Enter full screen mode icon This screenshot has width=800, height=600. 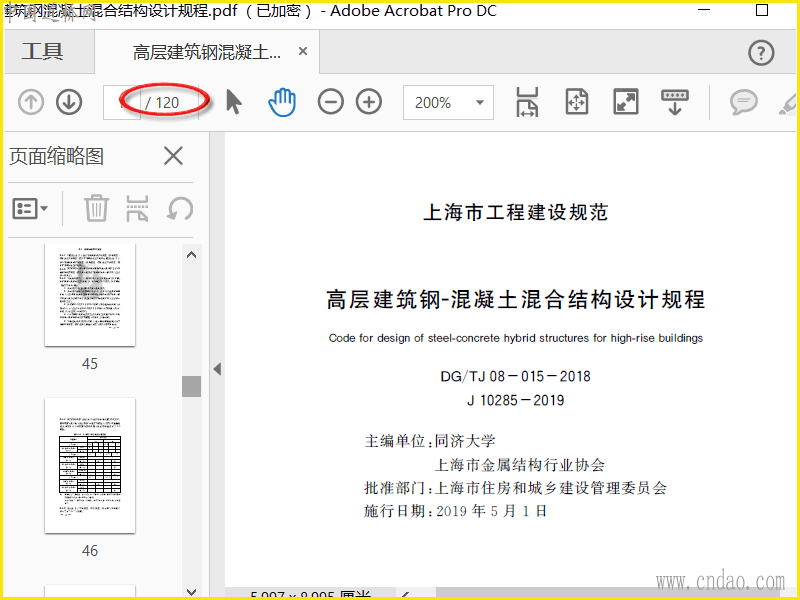[x=626, y=102]
